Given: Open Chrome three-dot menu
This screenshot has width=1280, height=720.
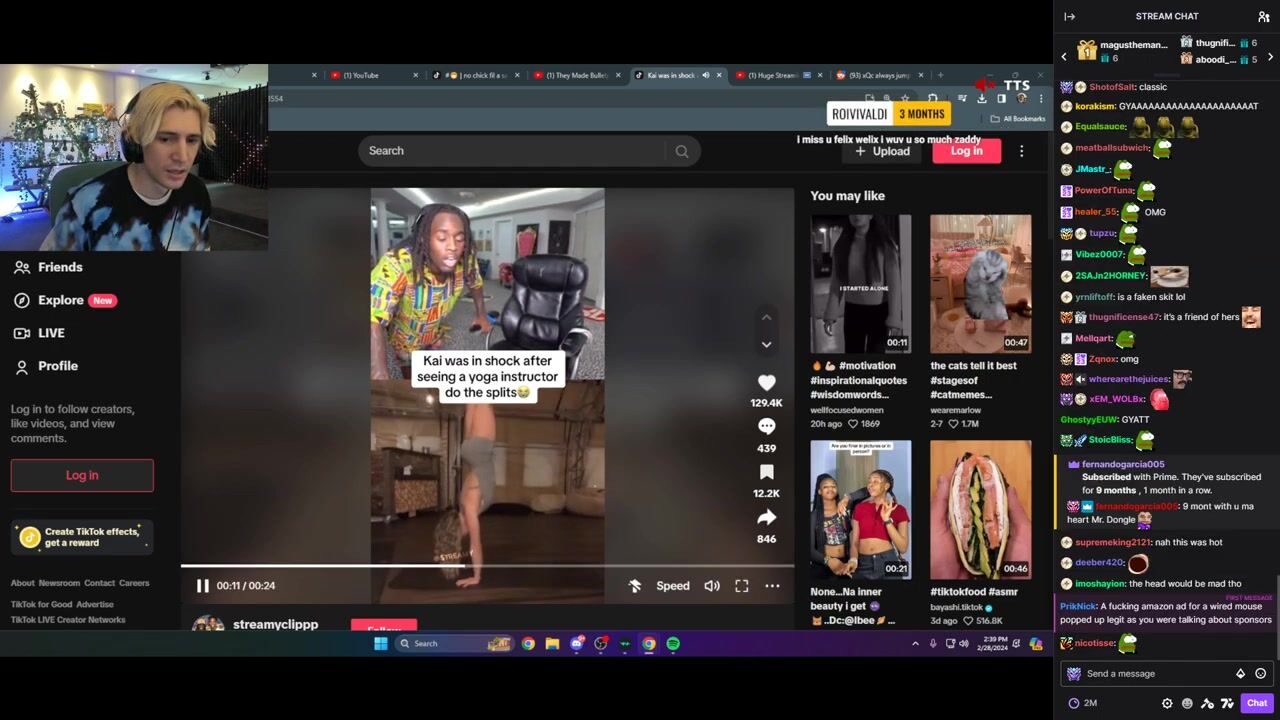Looking at the screenshot, I should tap(1041, 98).
